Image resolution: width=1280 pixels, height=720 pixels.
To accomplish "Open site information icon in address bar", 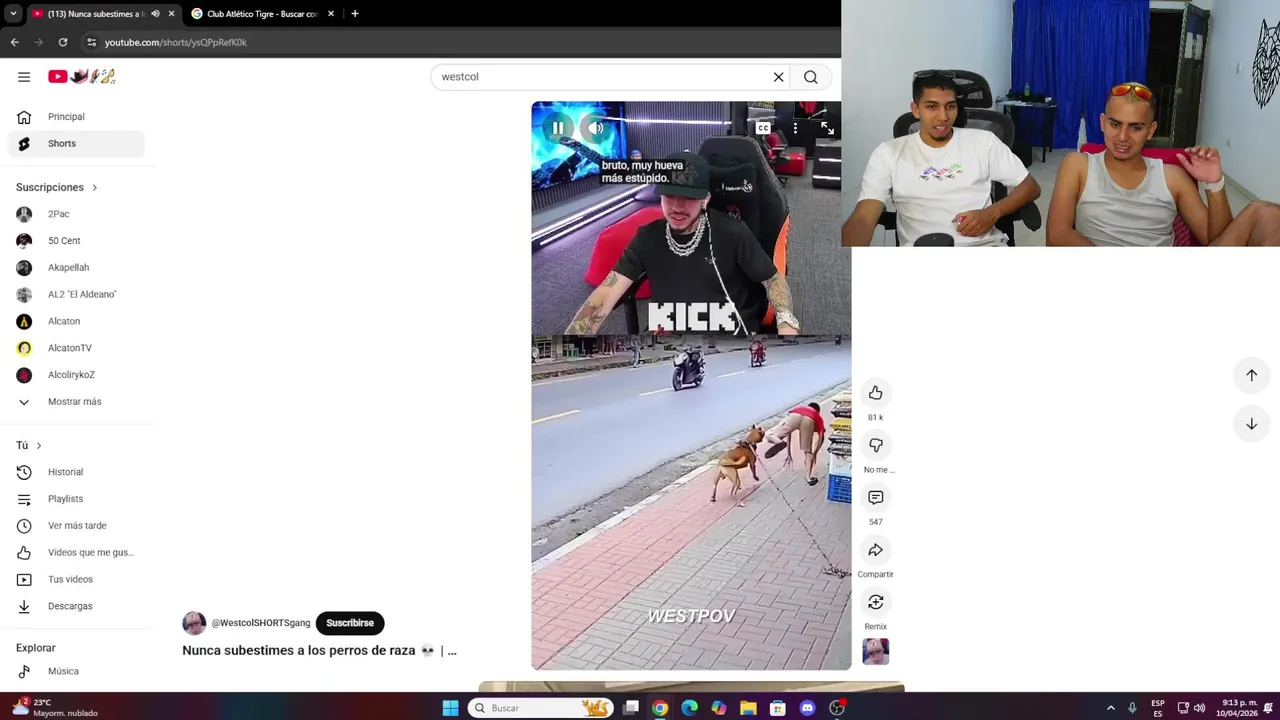I will [x=91, y=42].
